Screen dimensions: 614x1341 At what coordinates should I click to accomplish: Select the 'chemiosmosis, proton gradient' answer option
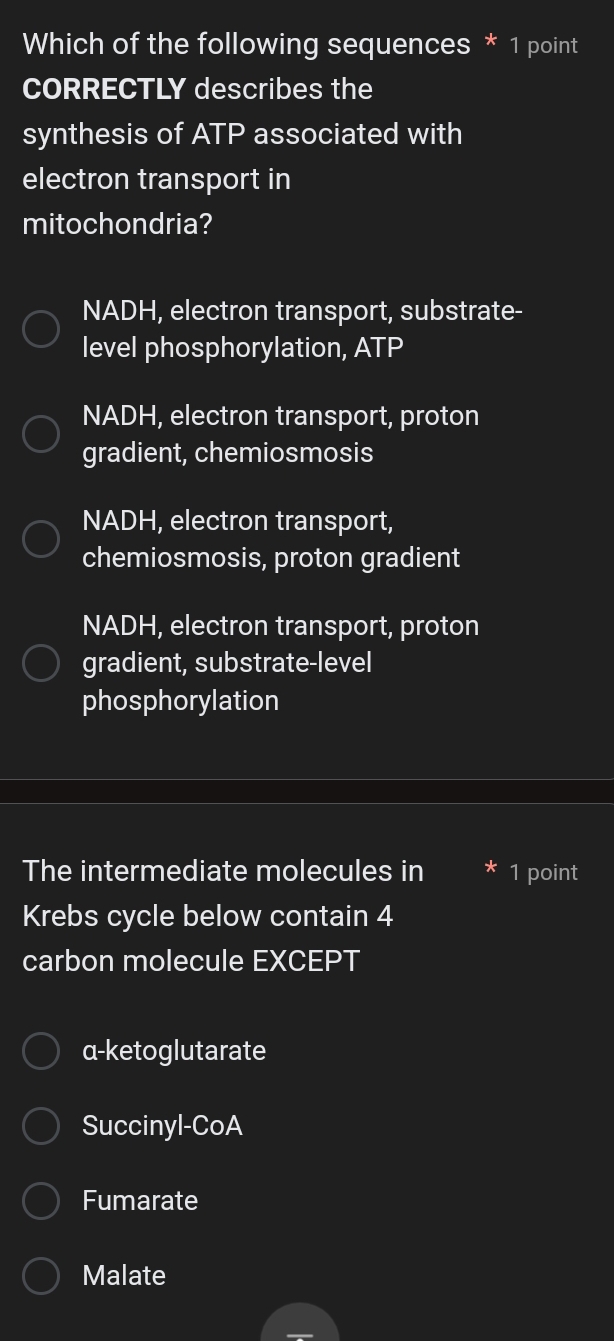coord(41,538)
